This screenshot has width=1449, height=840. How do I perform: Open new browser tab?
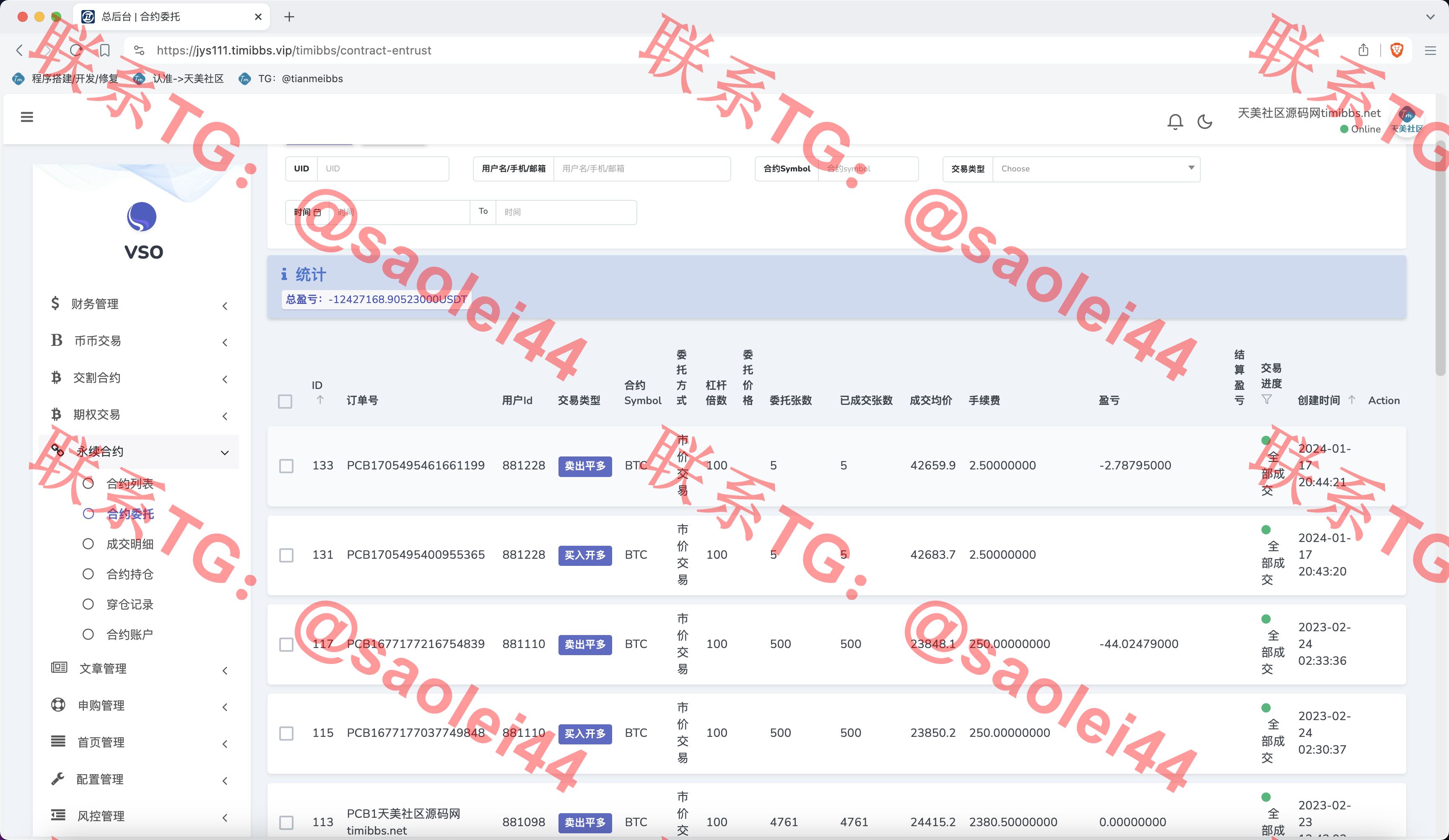coord(289,17)
